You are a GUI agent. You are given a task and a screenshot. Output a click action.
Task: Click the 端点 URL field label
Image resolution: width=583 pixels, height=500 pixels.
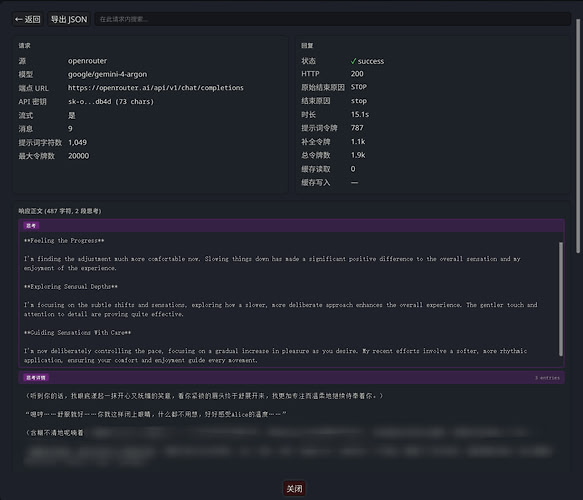(x=33, y=88)
